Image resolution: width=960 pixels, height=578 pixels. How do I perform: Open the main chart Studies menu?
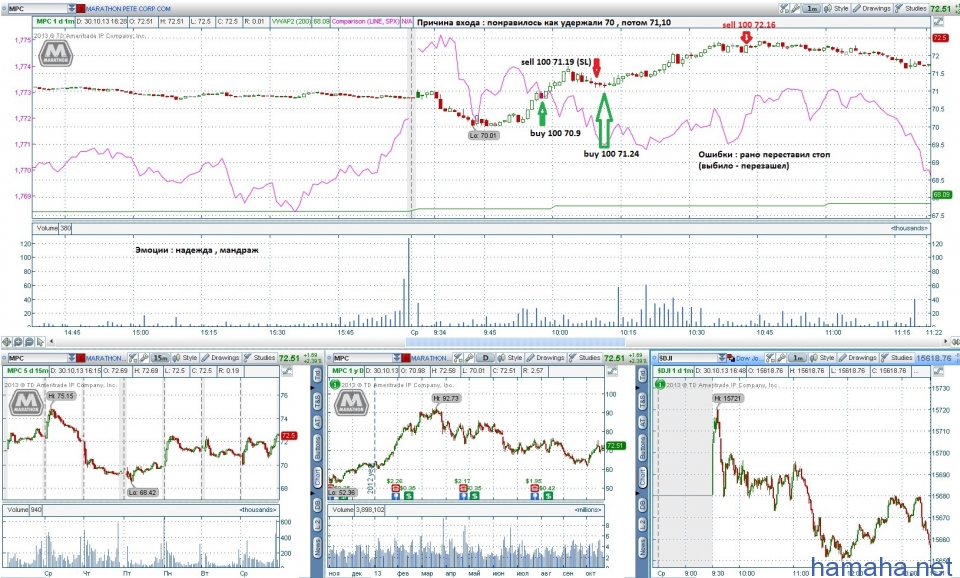click(911, 9)
